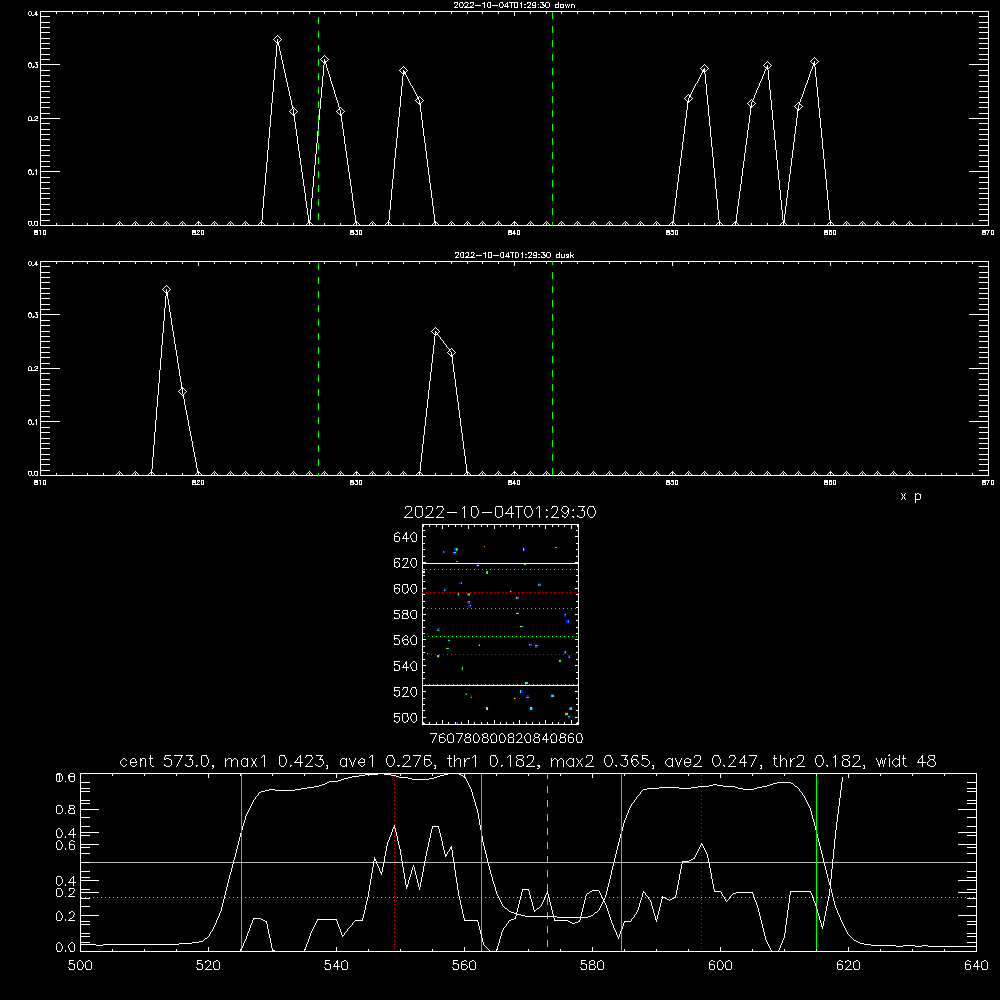
Task: Select the tallest diamond marker in dawn plot
Action: point(277,40)
